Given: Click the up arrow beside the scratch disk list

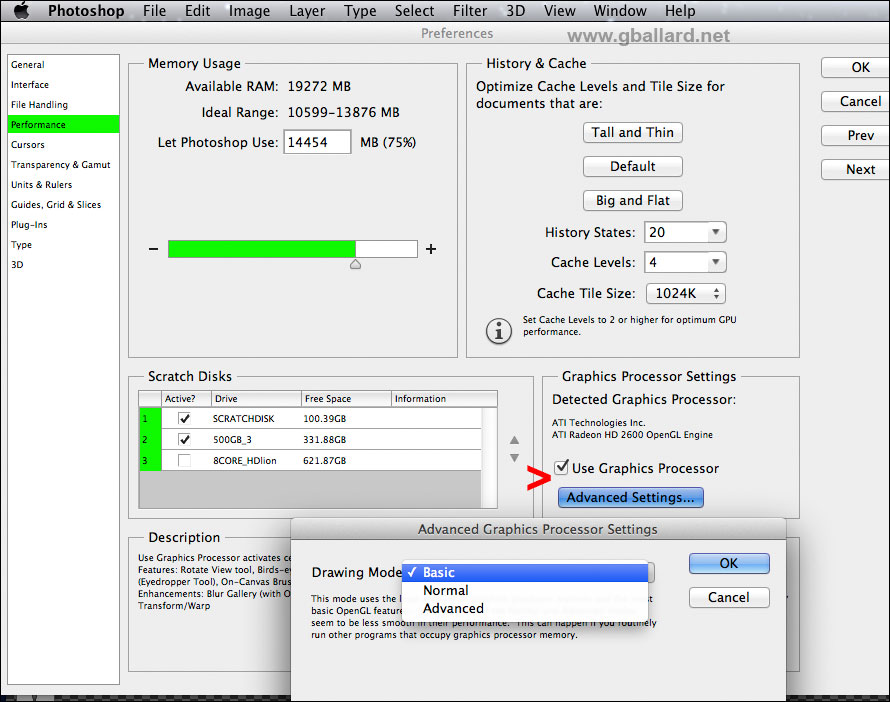Looking at the screenshot, I should (x=514, y=440).
